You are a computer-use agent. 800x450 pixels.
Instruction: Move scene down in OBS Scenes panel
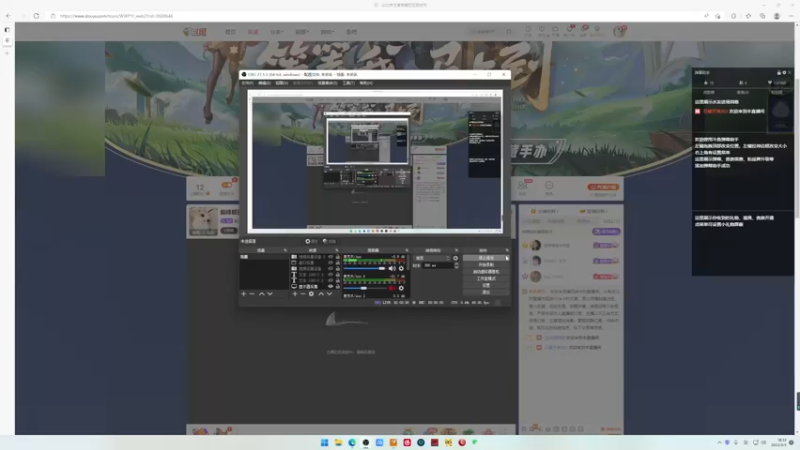click(x=270, y=294)
